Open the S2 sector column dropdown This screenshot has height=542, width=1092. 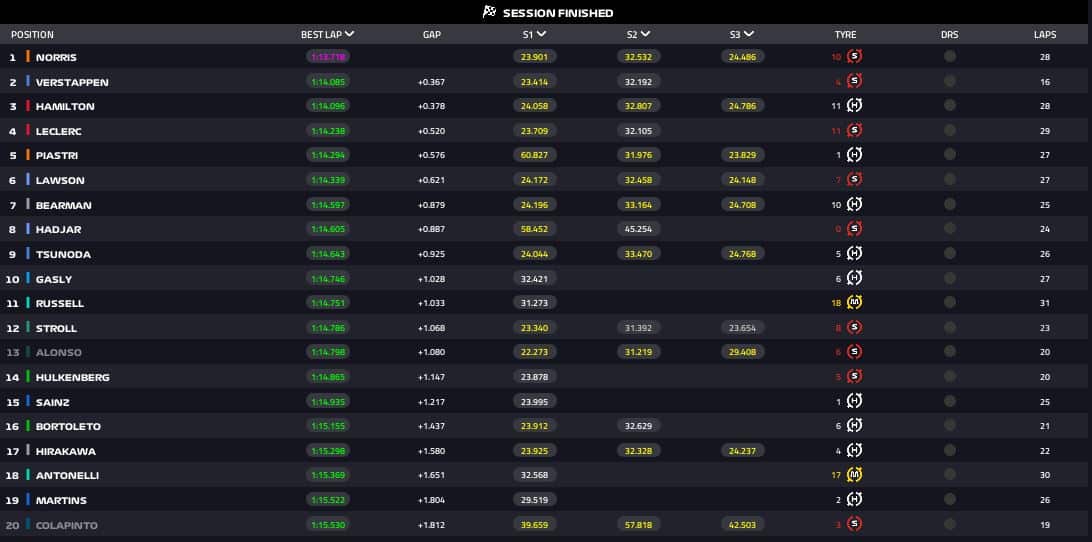646,34
